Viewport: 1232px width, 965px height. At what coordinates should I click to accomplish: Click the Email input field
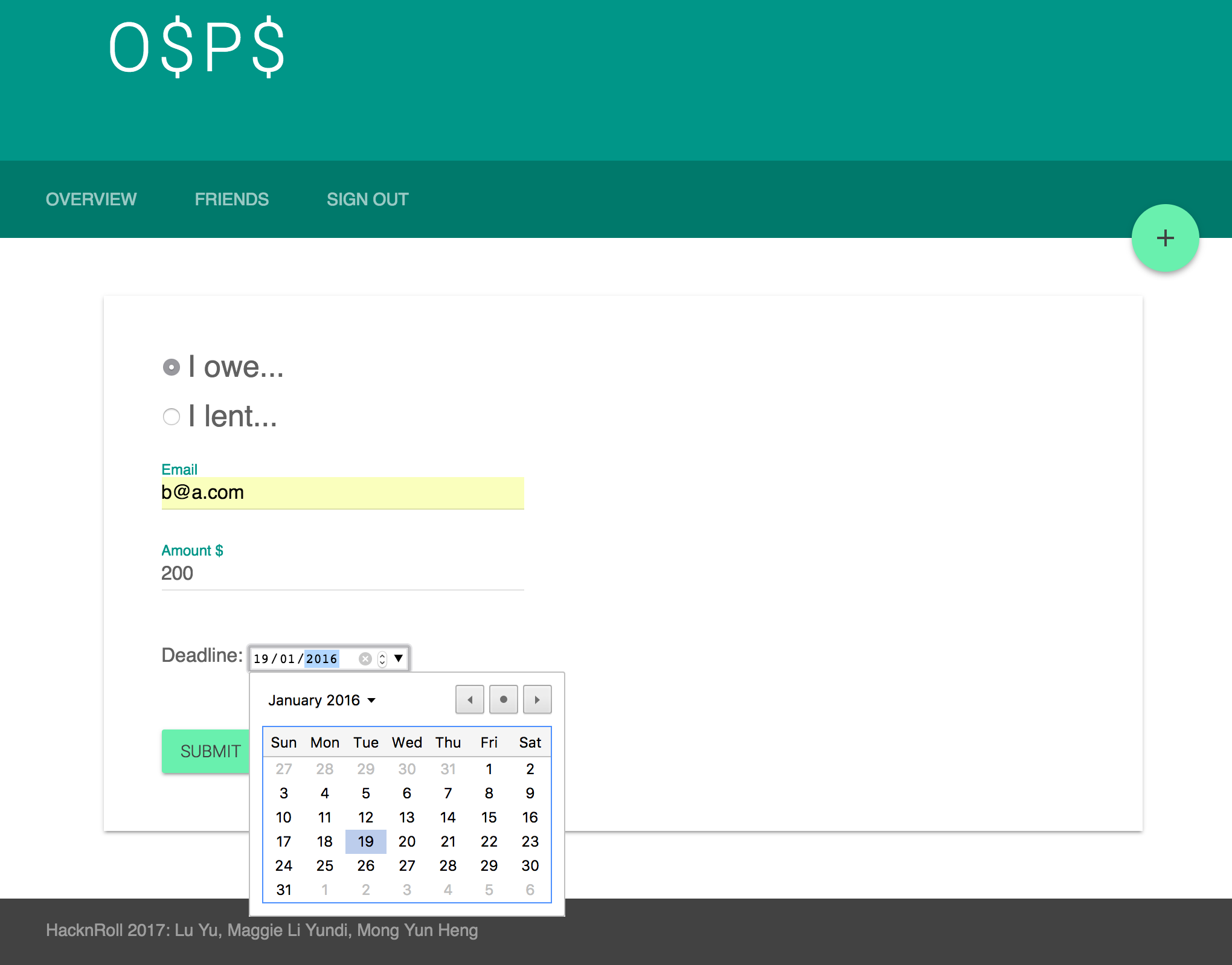click(342, 493)
